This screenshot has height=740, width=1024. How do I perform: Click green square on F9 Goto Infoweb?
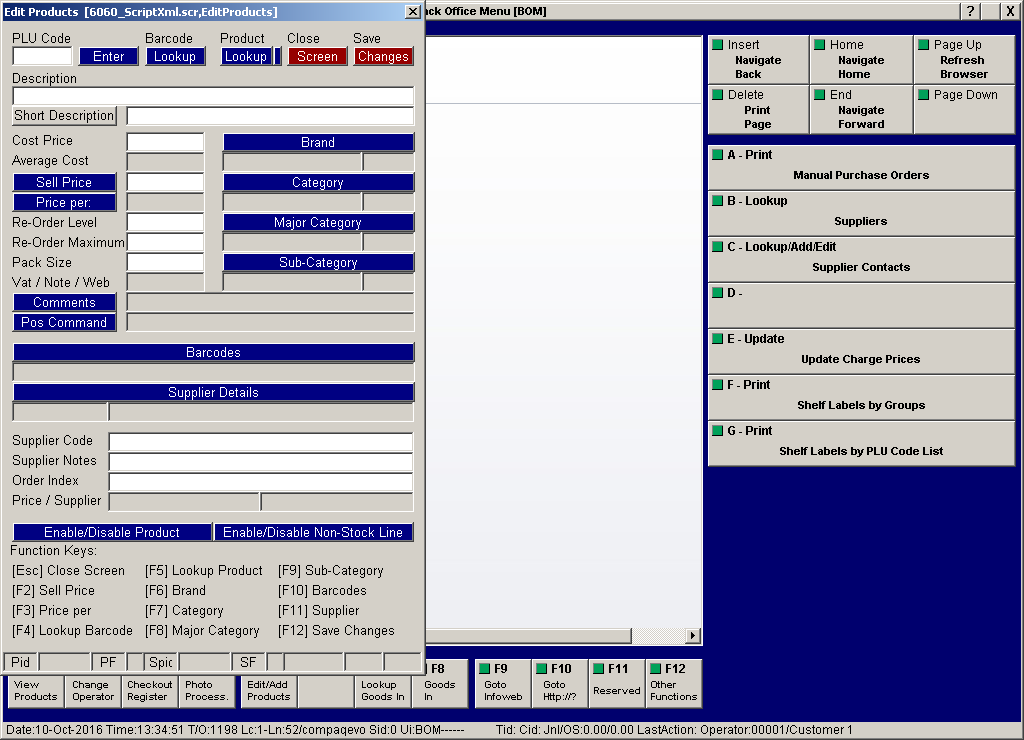(485, 668)
